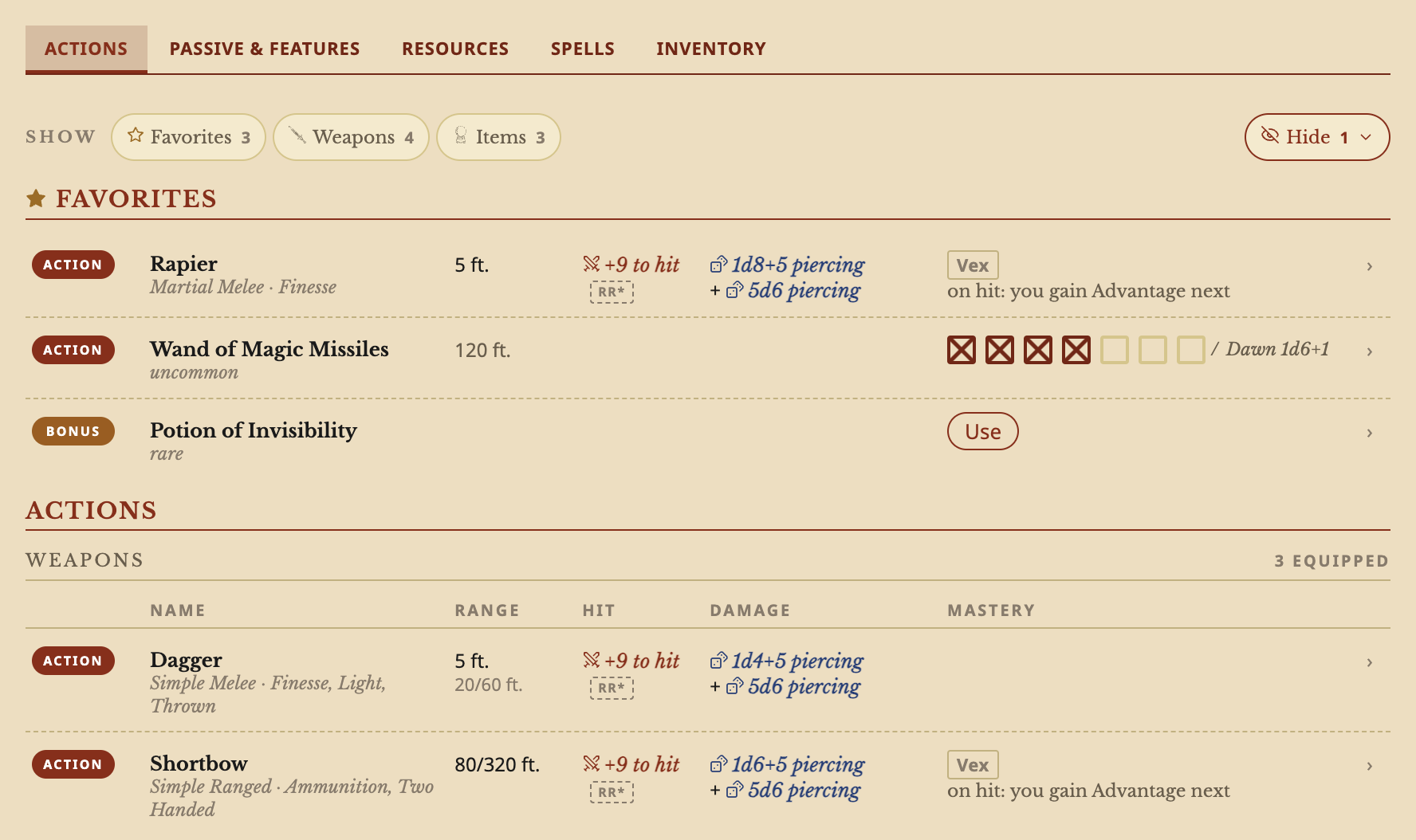1416x840 pixels.
Task: Roll Dagger 1d4+5 piercing damage dice
Action: [x=787, y=661]
